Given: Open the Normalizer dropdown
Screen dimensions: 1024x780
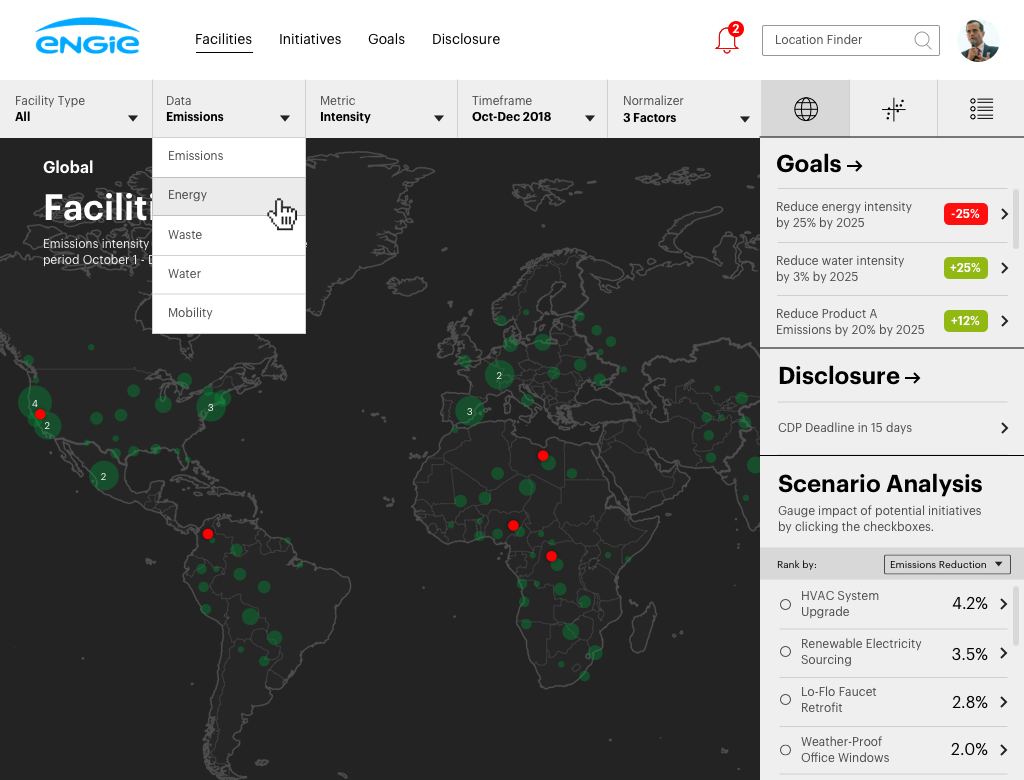Looking at the screenshot, I should click(x=685, y=109).
